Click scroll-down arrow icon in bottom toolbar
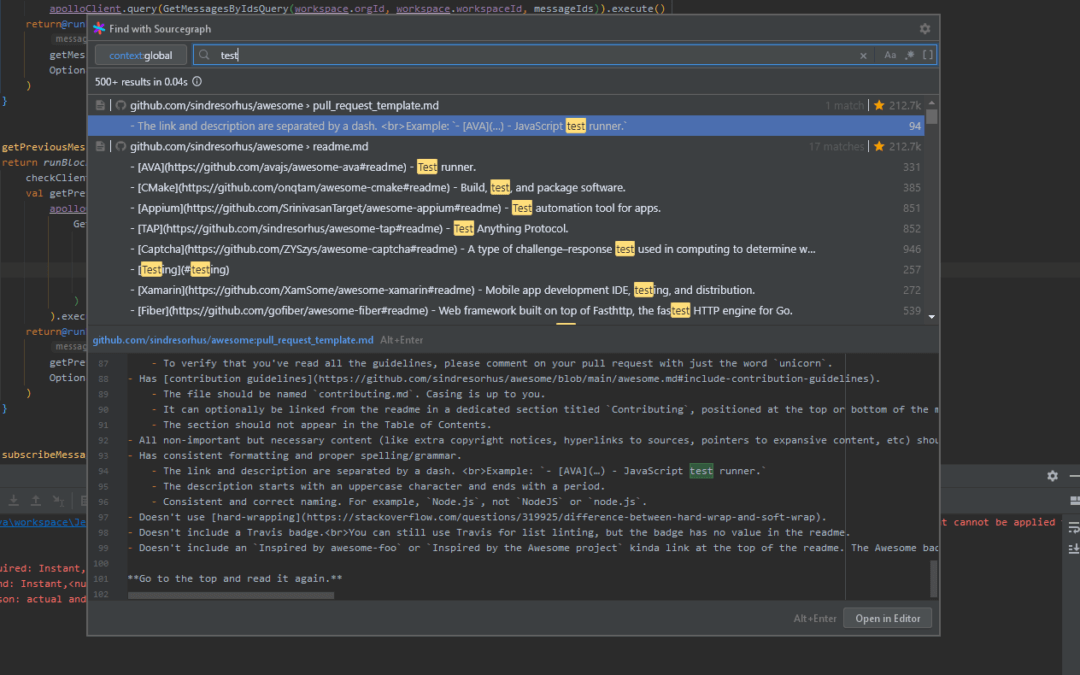 [13, 501]
